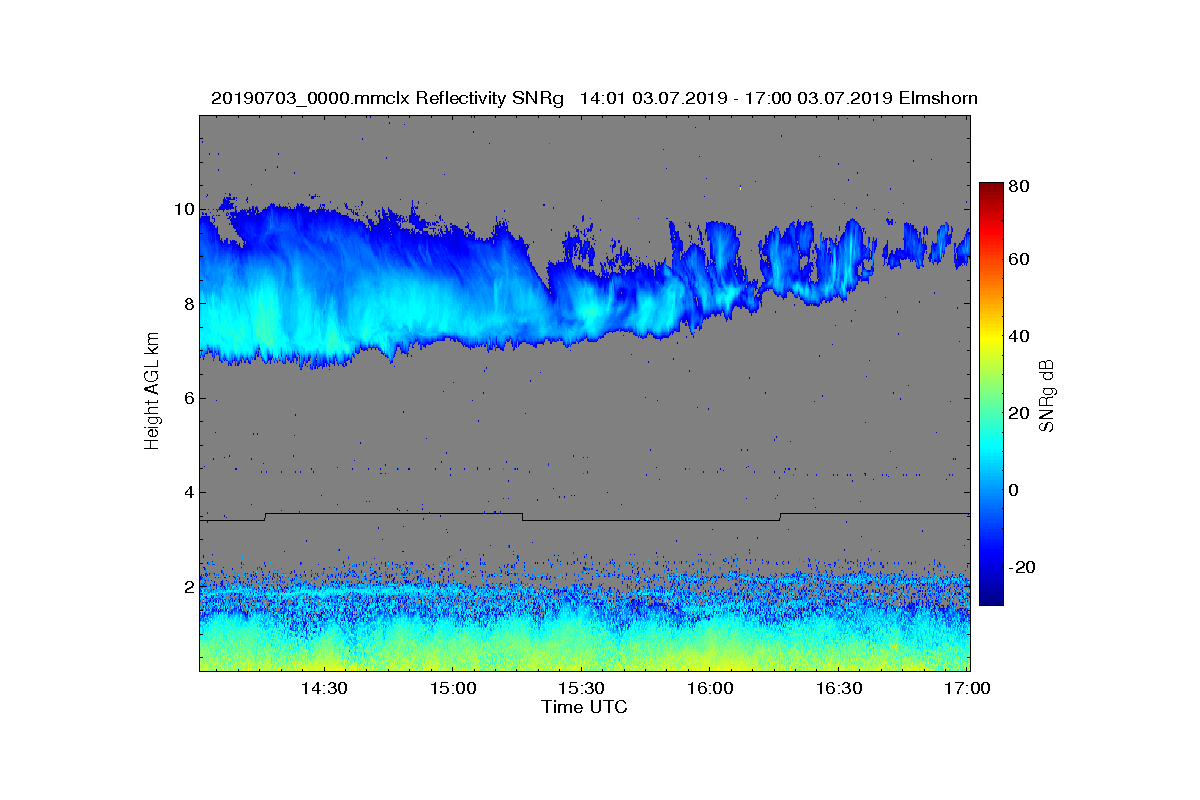Click the dark blue bottom of the colorbar

tap(991, 598)
